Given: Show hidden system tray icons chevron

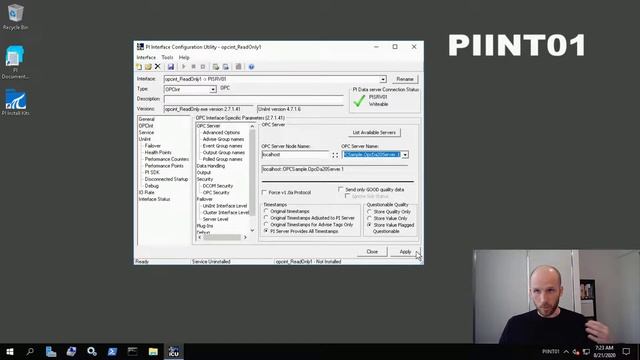Looking at the screenshot, I should [566, 351].
